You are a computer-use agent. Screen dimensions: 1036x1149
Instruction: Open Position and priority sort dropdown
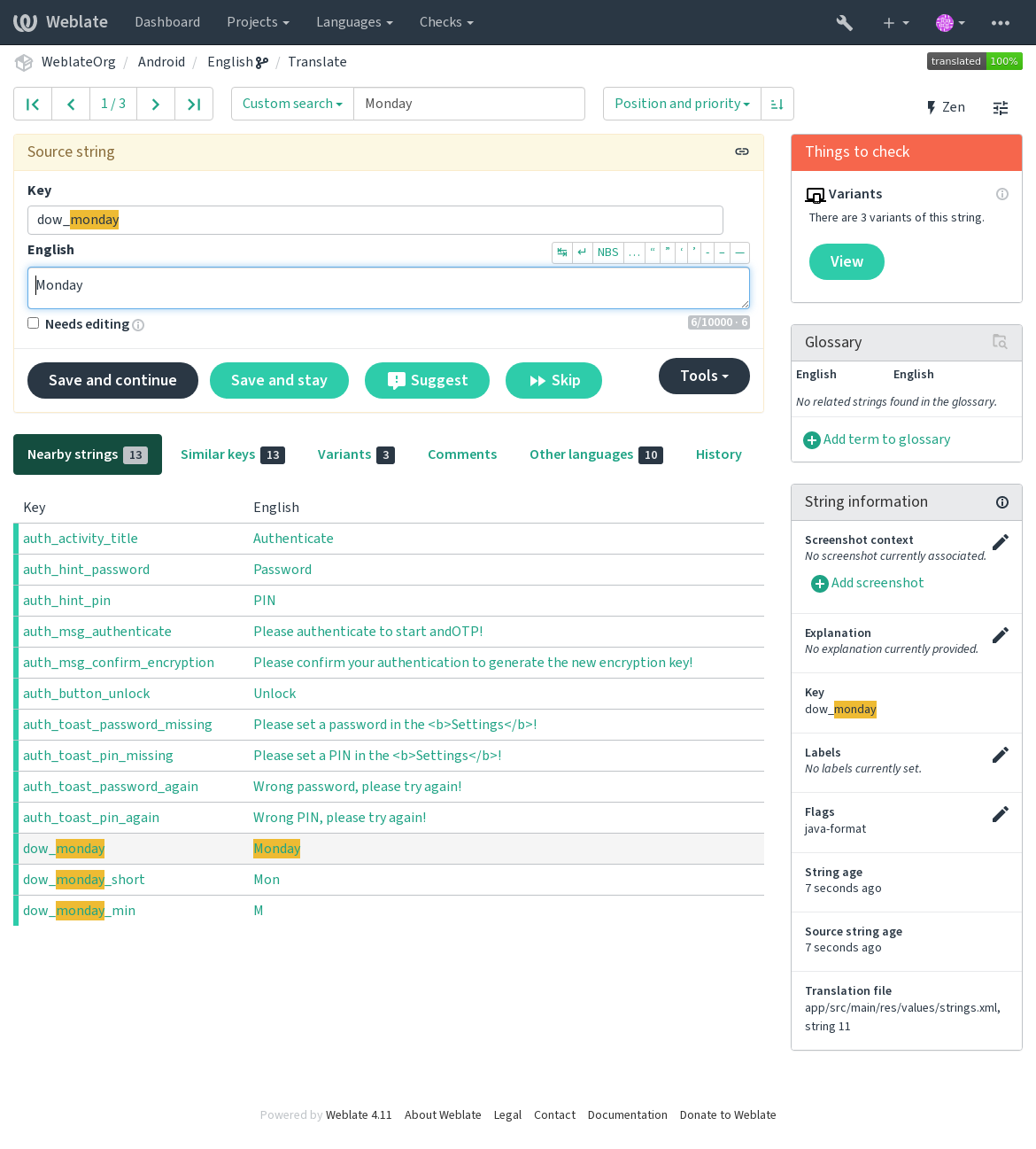(682, 104)
